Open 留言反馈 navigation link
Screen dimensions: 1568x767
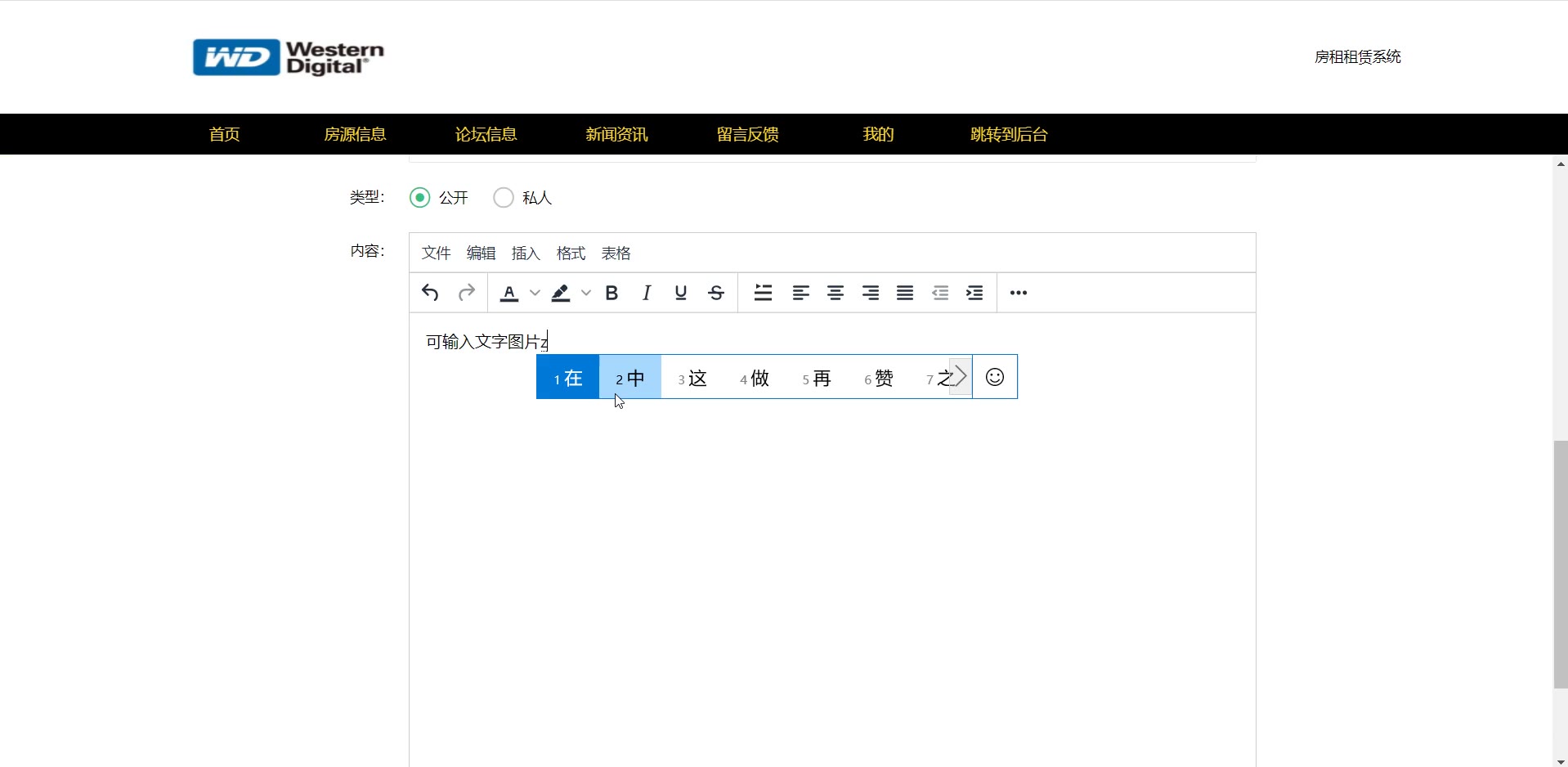(747, 134)
